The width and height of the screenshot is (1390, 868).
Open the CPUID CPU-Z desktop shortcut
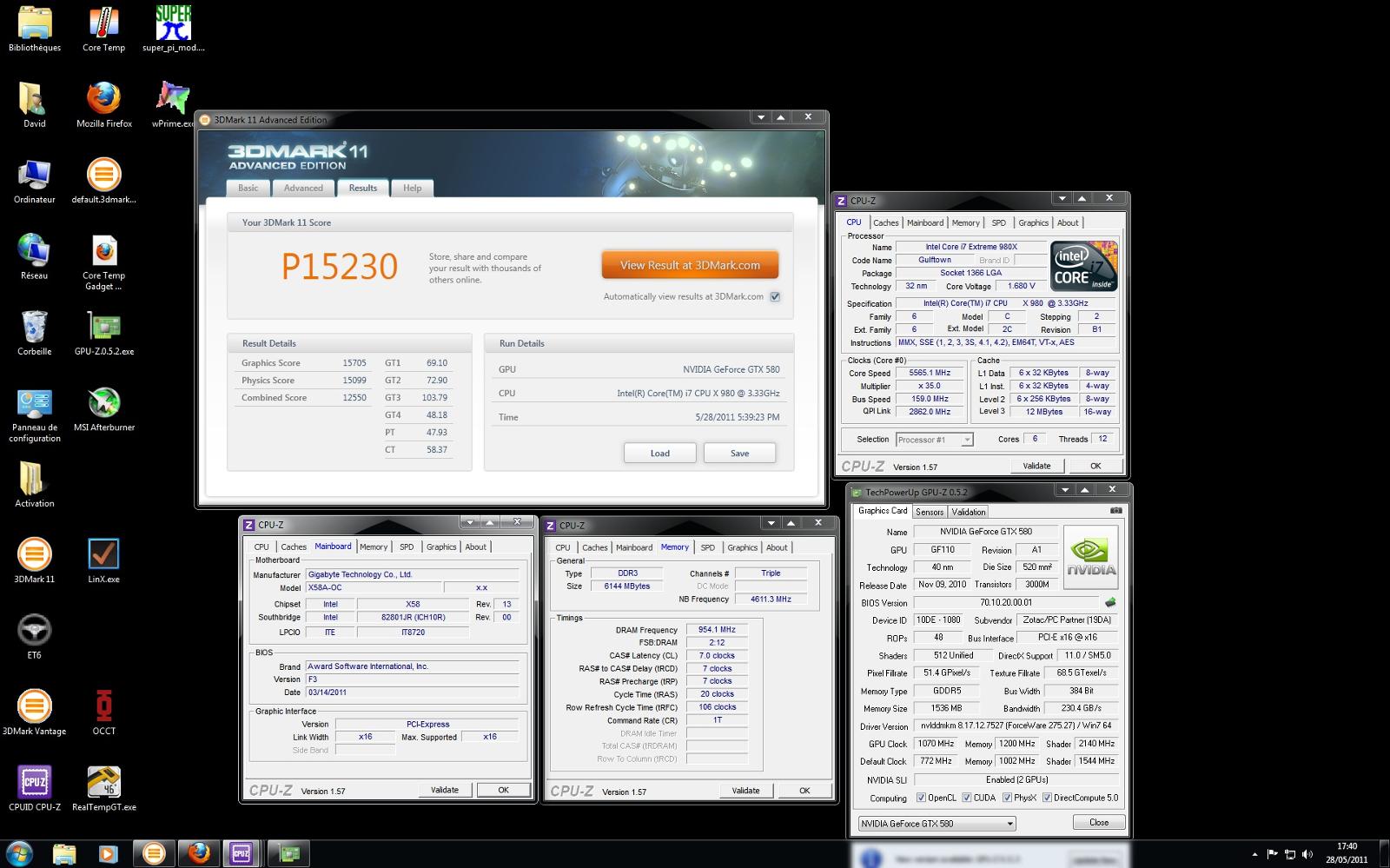(35, 789)
